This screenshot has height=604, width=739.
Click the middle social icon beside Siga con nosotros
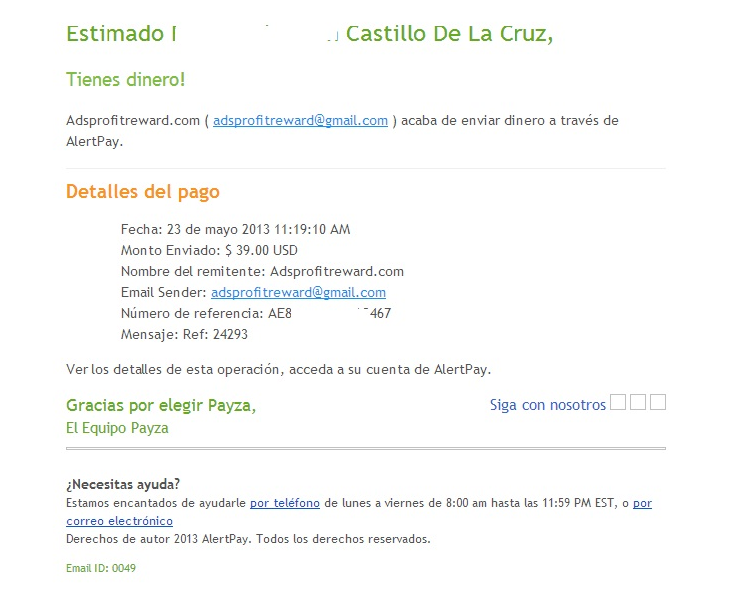(638, 403)
